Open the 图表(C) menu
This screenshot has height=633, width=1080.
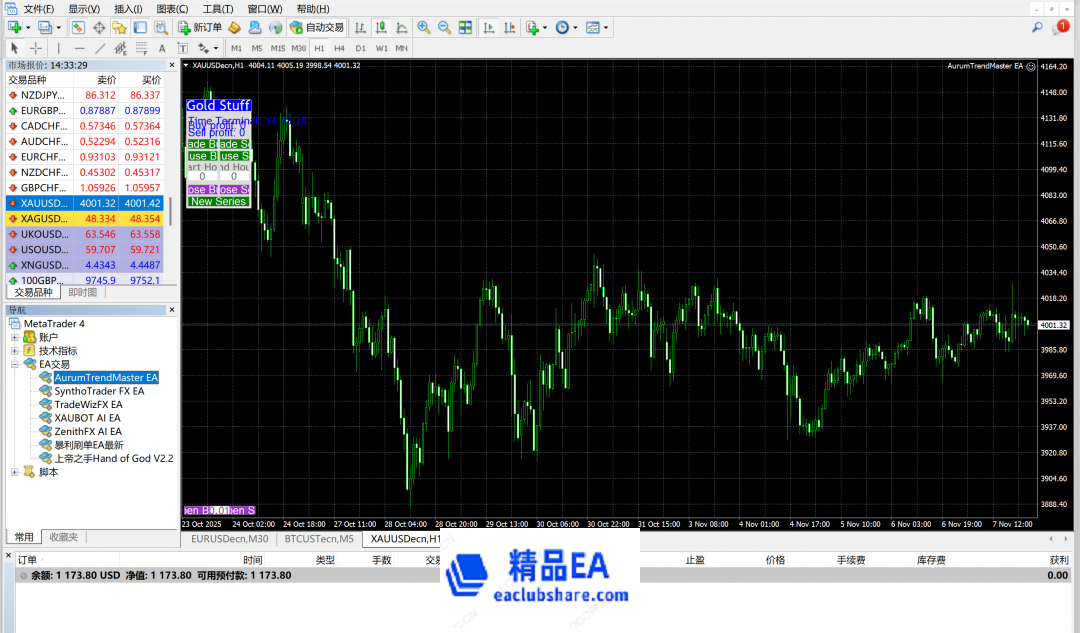click(173, 9)
